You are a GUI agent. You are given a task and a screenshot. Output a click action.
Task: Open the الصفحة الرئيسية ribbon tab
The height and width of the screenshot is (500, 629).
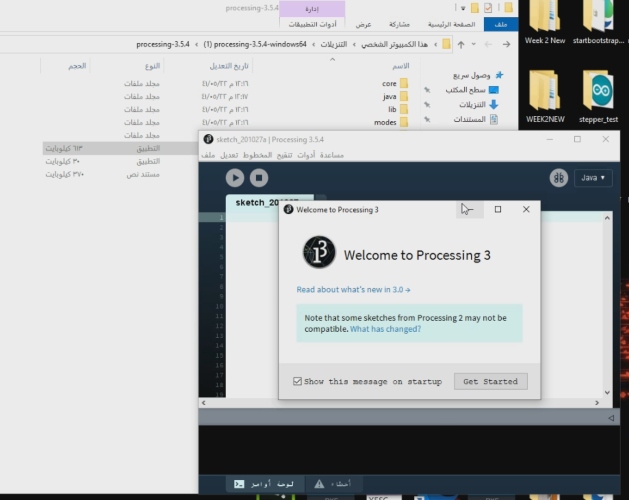451,24
